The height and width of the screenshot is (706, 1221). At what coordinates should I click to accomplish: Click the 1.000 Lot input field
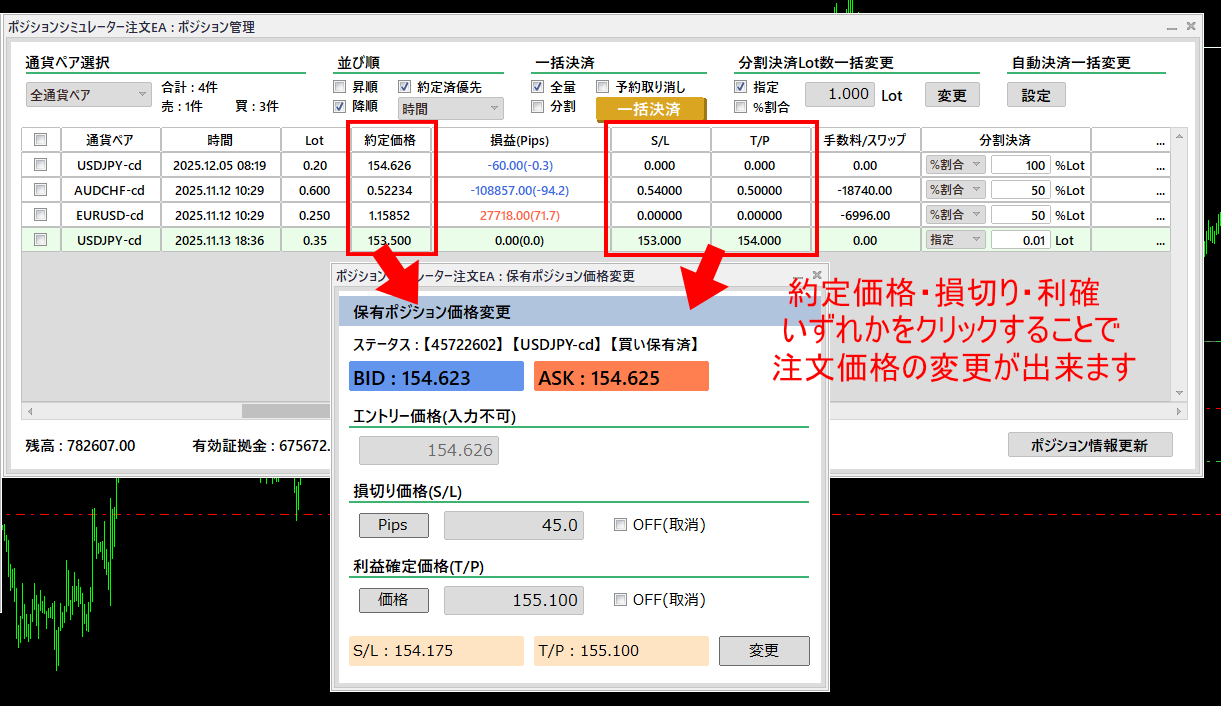(838, 94)
